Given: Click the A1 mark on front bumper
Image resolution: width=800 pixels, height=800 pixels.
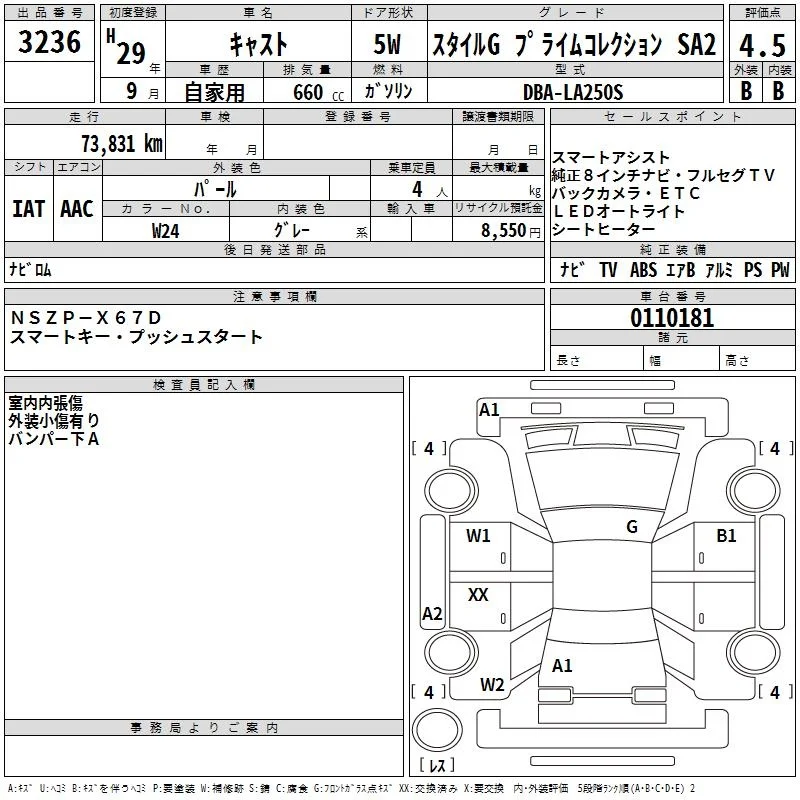Looking at the screenshot, I should pyautogui.click(x=489, y=410).
